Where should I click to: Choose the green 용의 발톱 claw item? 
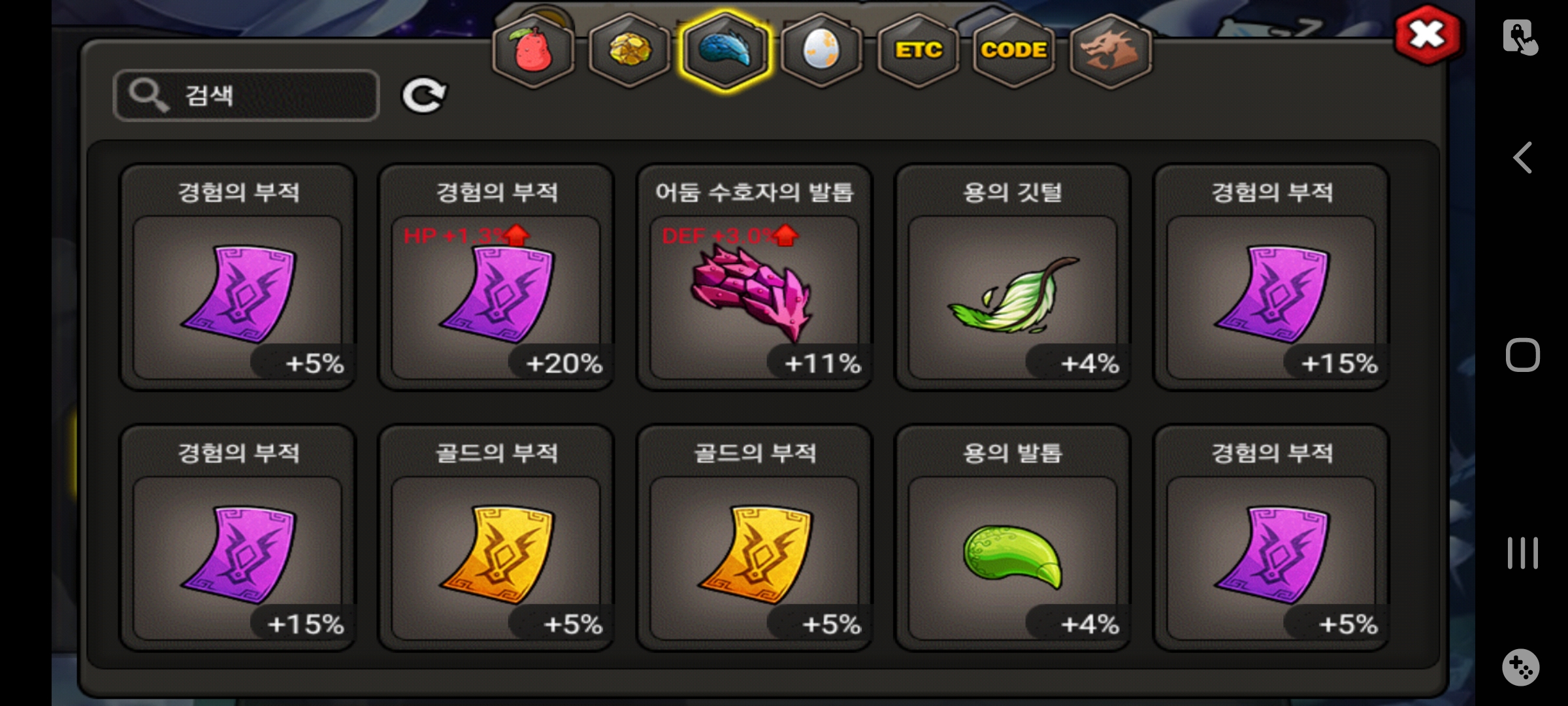[1013, 538]
